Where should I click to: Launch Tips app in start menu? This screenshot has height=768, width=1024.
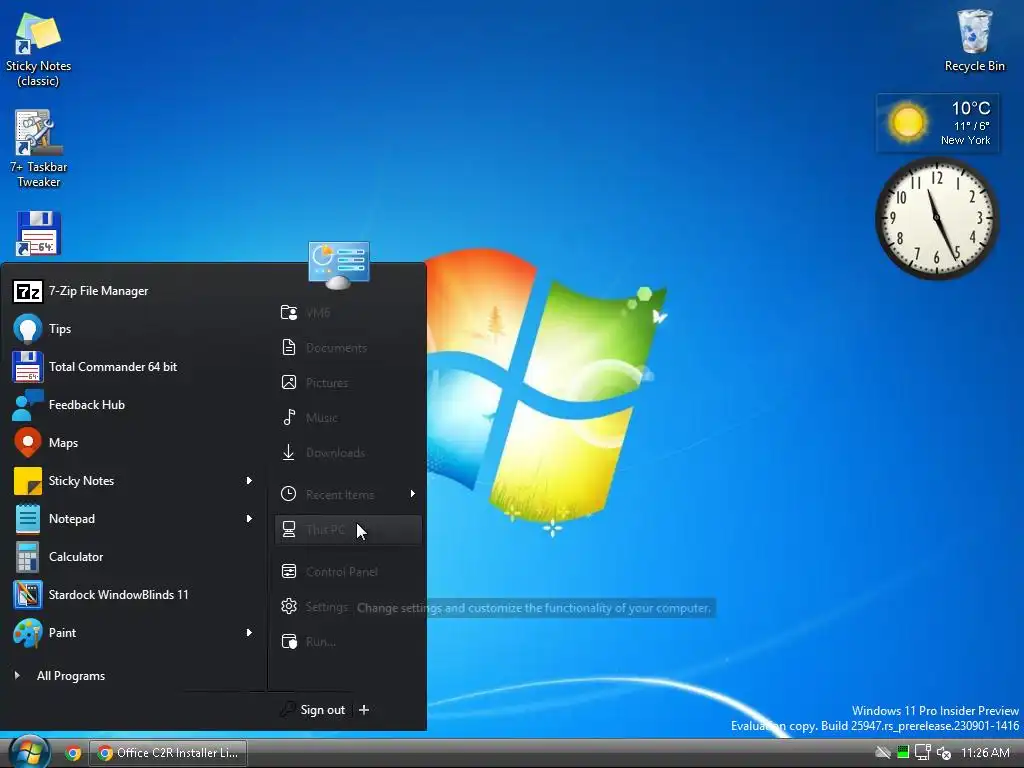point(134,329)
